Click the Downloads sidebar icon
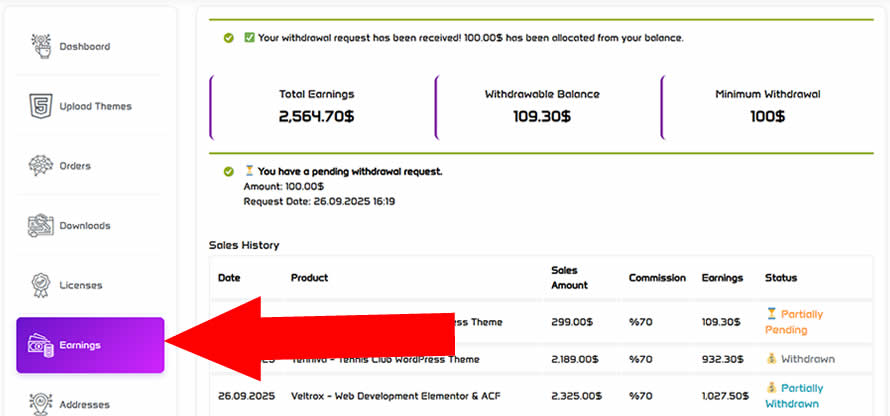Image resolution: width=890 pixels, height=416 pixels. [x=41, y=226]
